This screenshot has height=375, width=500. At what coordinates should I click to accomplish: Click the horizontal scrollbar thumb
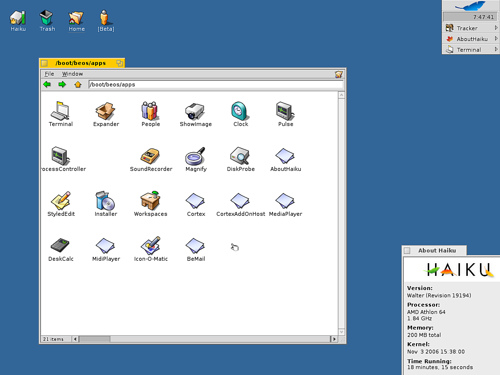pos(94,339)
